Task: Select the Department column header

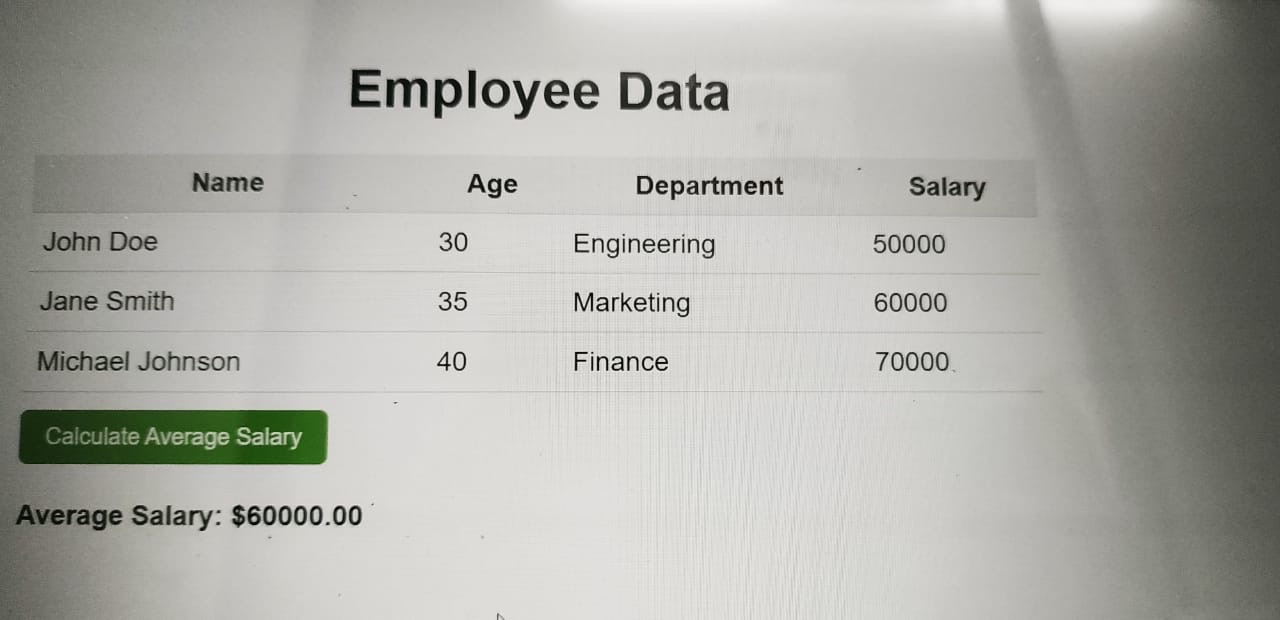Action: point(708,186)
